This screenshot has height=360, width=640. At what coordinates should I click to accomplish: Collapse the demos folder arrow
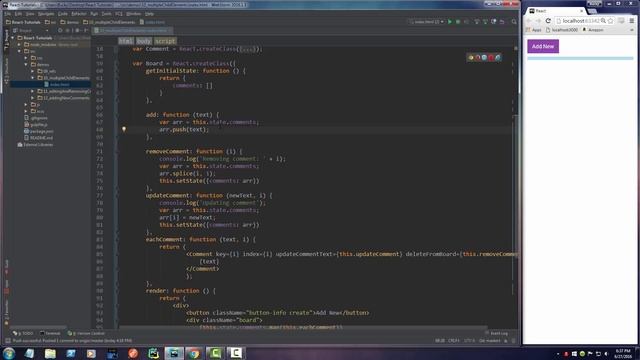pos(26,64)
